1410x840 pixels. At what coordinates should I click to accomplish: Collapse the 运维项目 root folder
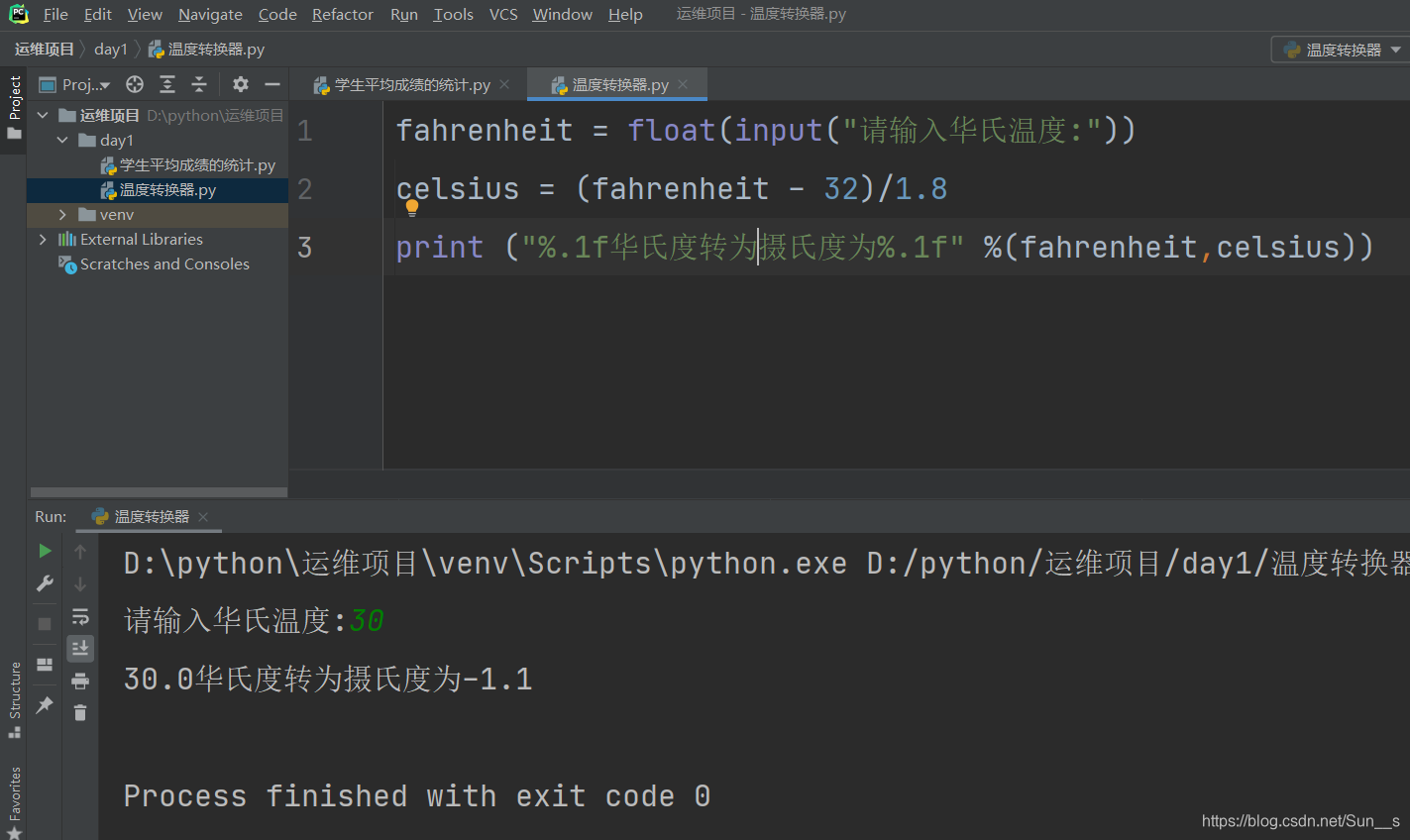tap(43, 115)
